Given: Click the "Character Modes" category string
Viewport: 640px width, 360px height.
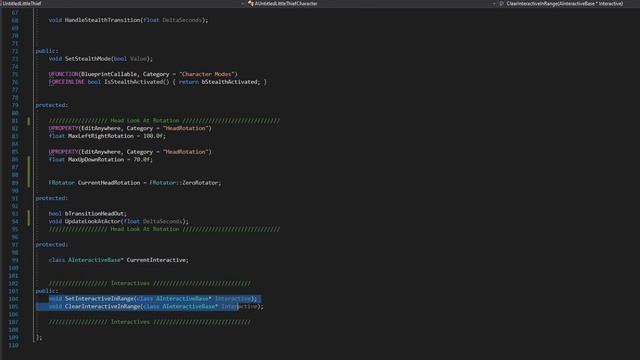Looking at the screenshot, I should pyautogui.click(x=208, y=74).
